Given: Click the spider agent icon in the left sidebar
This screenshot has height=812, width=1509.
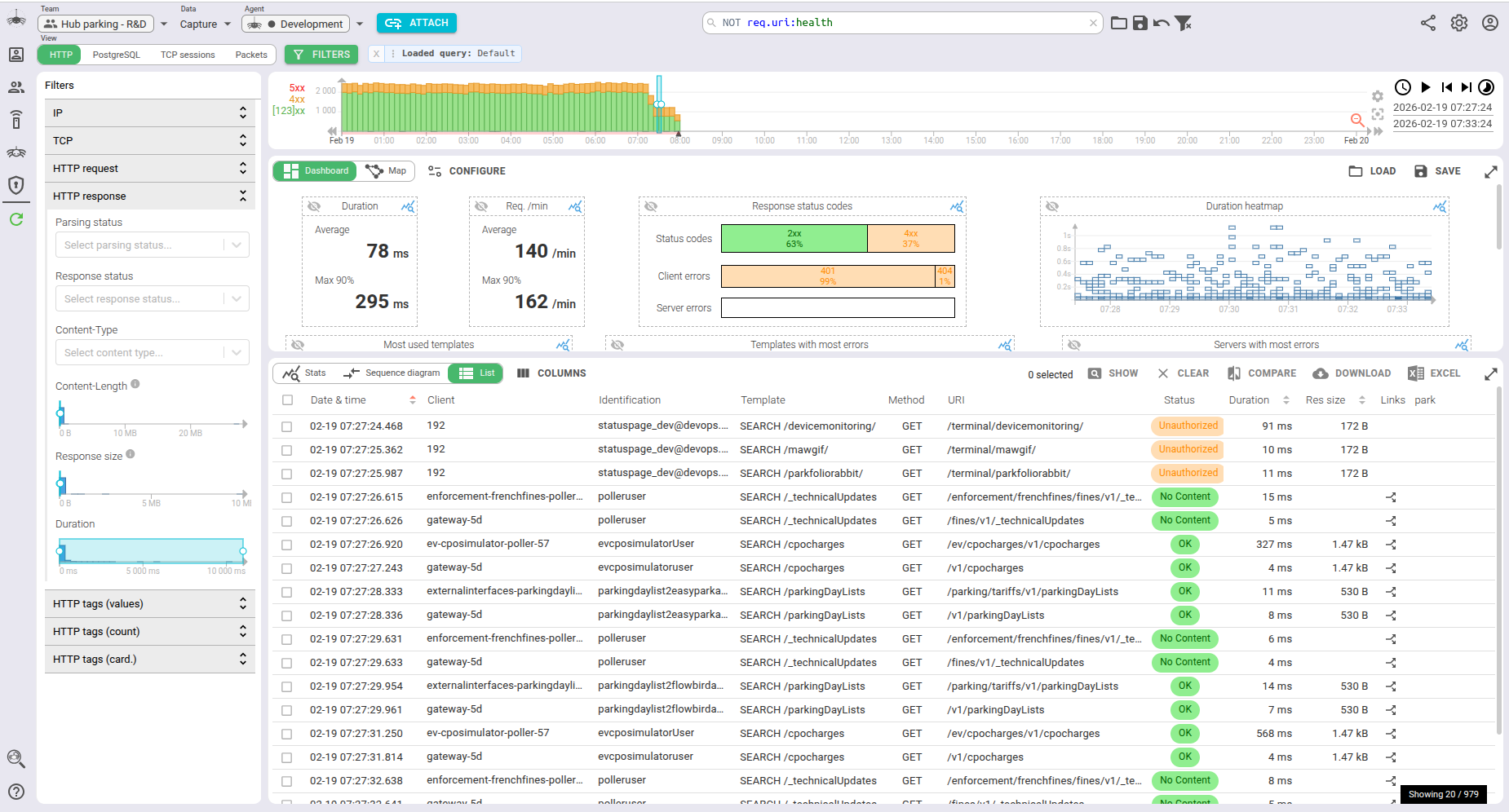Looking at the screenshot, I should (16, 153).
